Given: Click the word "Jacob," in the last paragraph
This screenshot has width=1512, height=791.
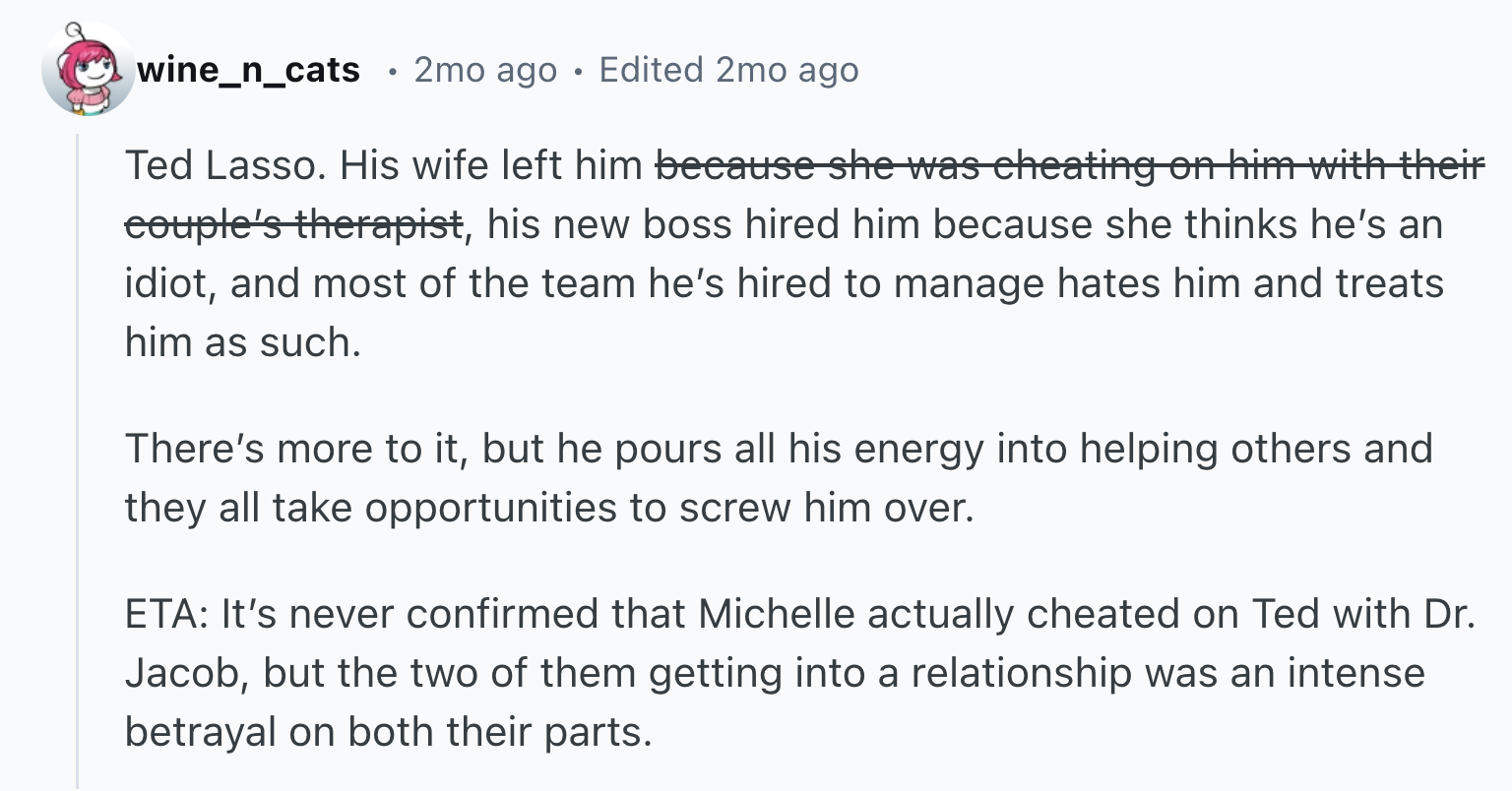Looking at the screenshot, I should (187, 673).
